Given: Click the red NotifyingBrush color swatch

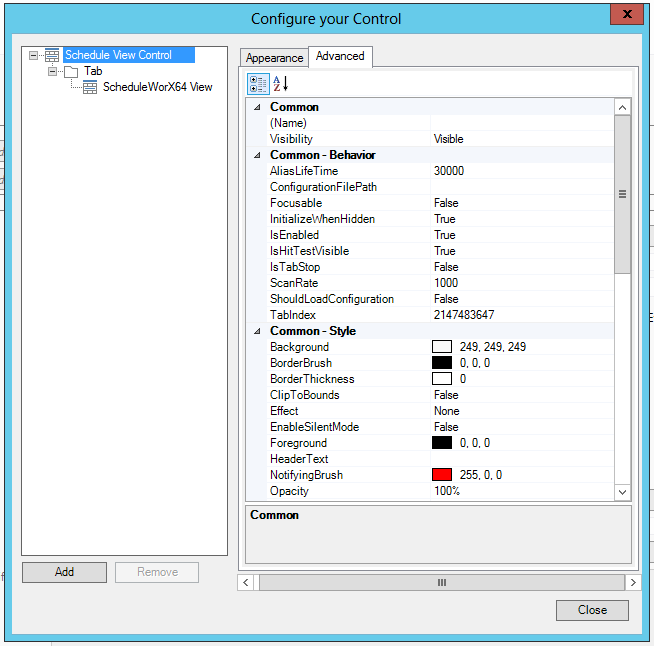Looking at the screenshot, I should [442, 475].
